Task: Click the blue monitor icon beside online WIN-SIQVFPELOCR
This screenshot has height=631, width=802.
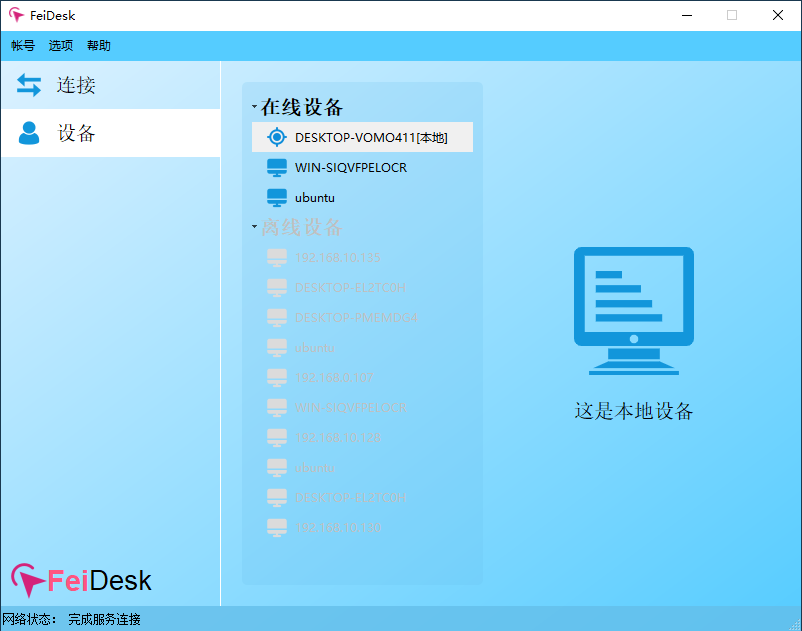Action: click(277, 168)
